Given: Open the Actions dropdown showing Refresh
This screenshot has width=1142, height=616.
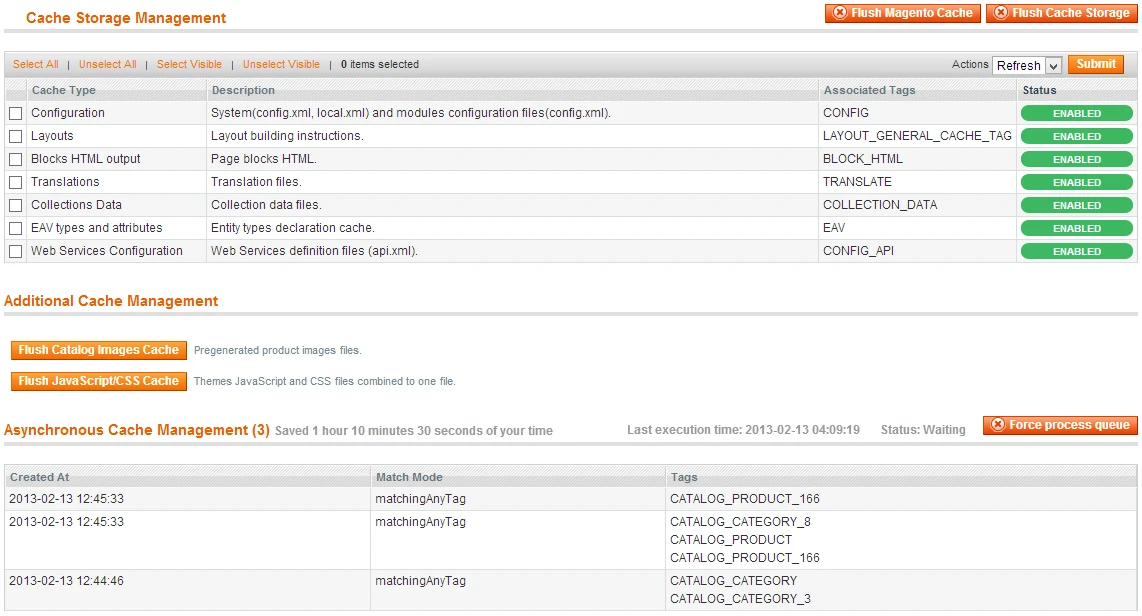Looking at the screenshot, I should [1026, 64].
